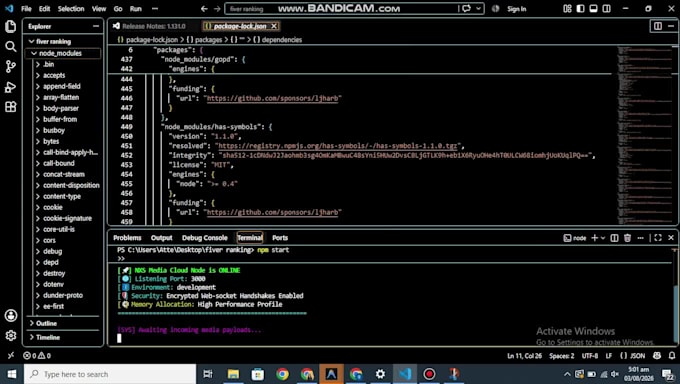
Task: Switch to the Debug Console tab
Action: tap(205, 238)
